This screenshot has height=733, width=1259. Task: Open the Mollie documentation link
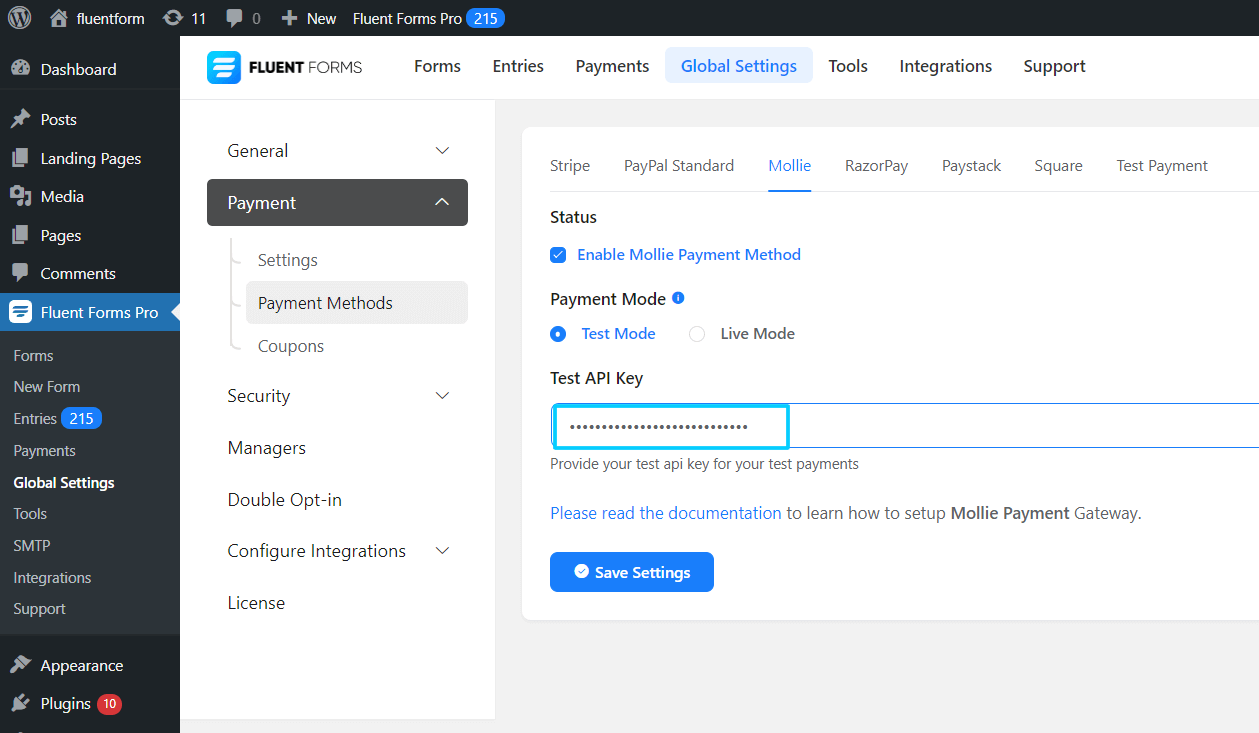click(665, 512)
